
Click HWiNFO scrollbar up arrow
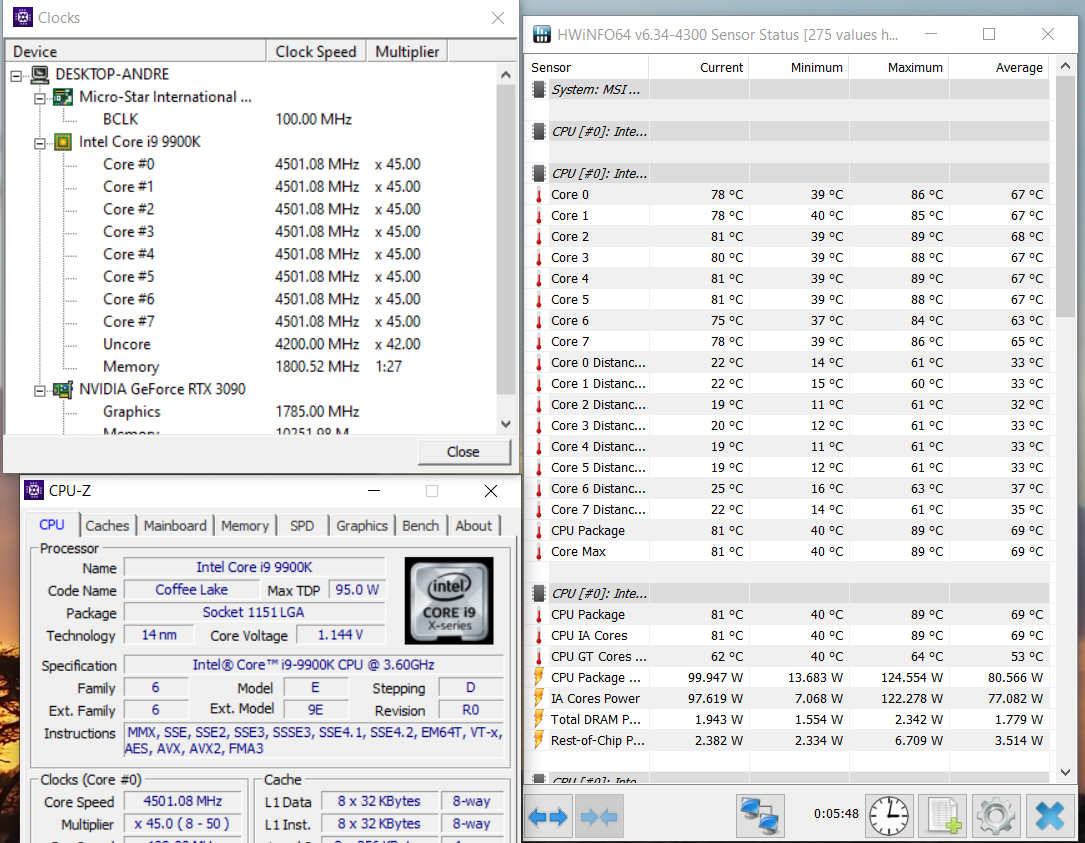pos(1065,66)
